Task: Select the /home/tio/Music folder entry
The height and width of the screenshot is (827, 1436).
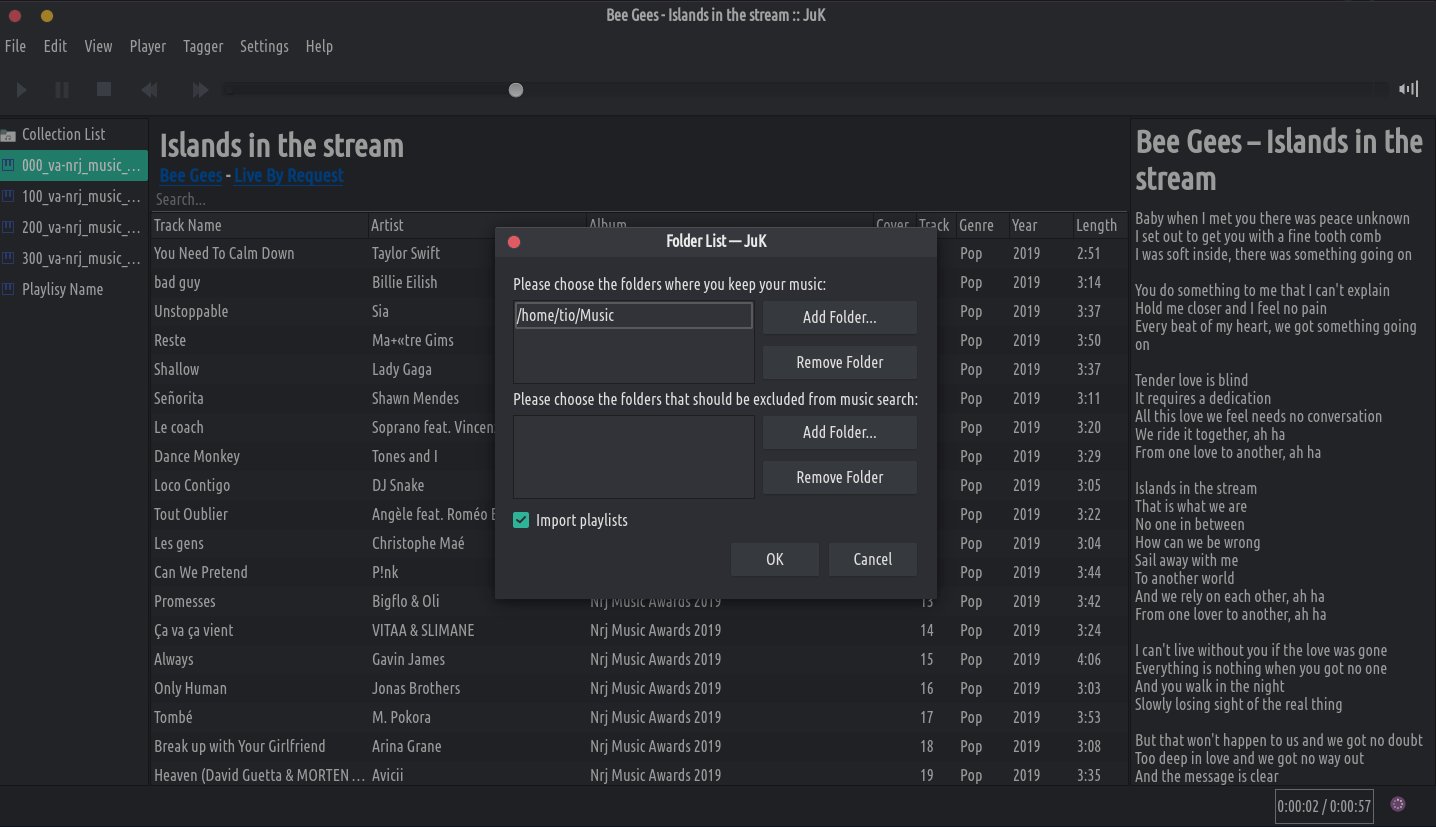Action: tap(633, 316)
